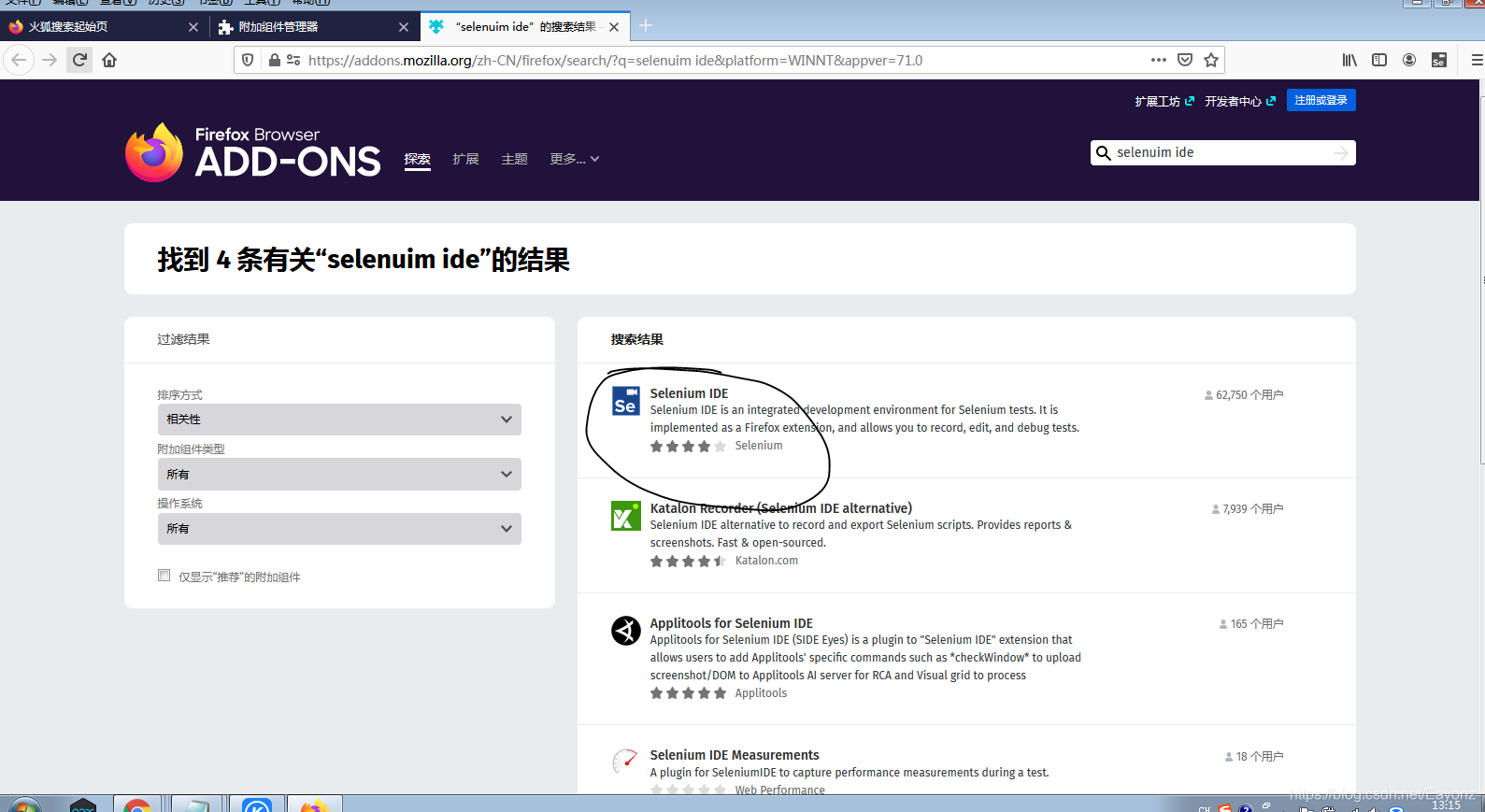Click the add-ons search field with selenuim ide
The image size is (1485, 812).
tap(1222, 153)
